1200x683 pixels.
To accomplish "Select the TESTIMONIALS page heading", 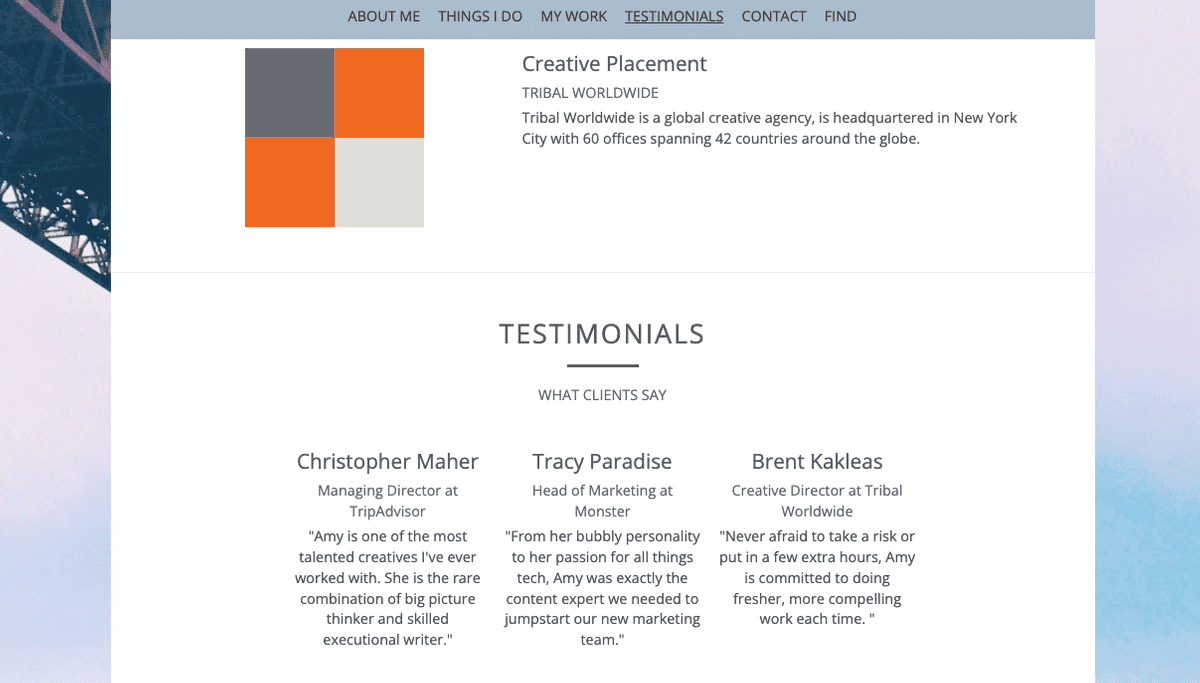I will point(602,334).
